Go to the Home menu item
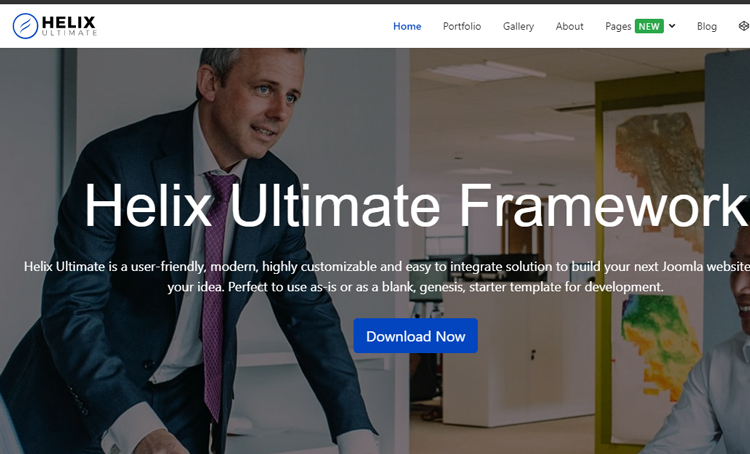 pyautogui.click(x=407, y=26)
